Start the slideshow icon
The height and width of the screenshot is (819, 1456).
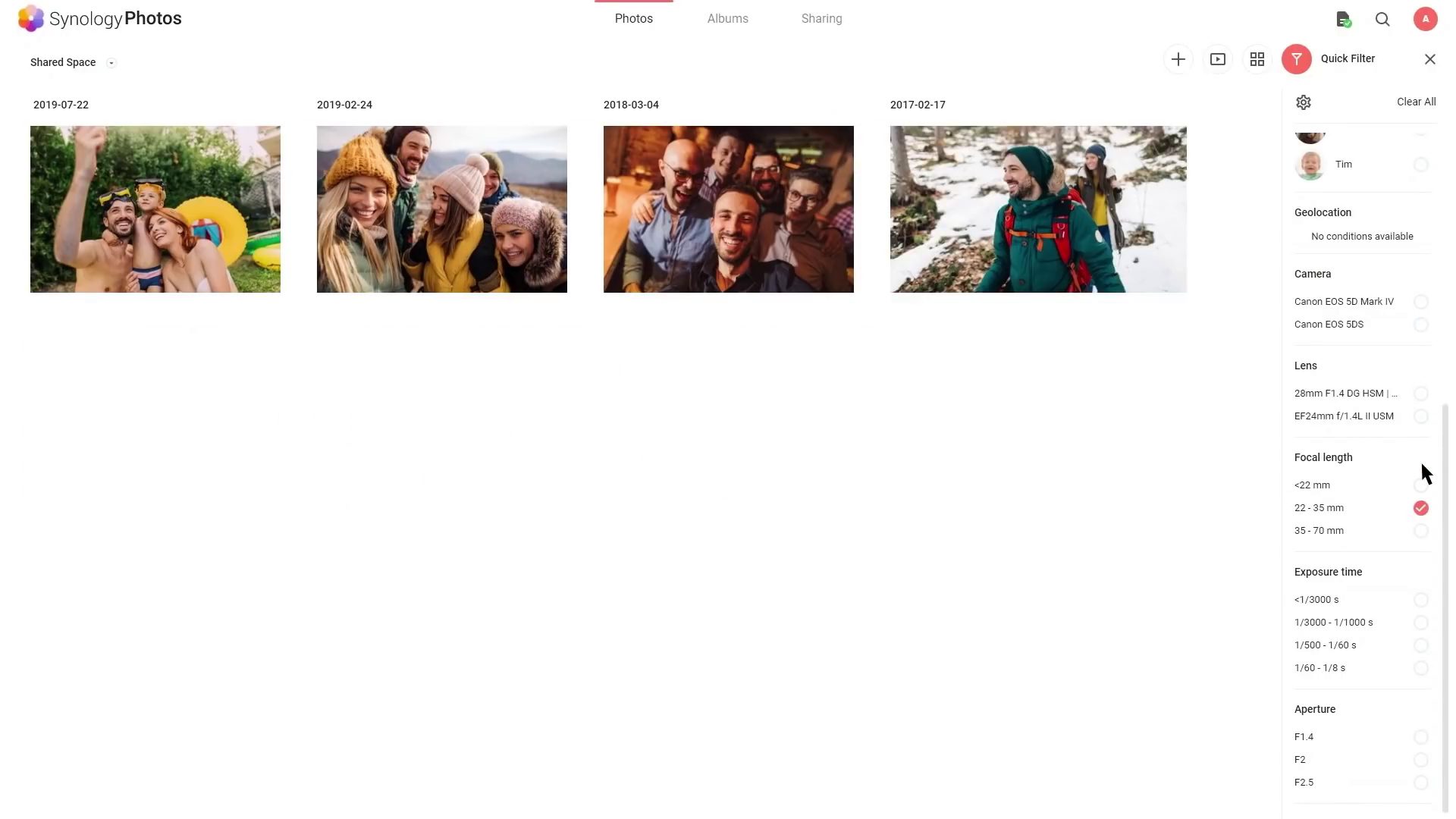(x=1218, y=59)
